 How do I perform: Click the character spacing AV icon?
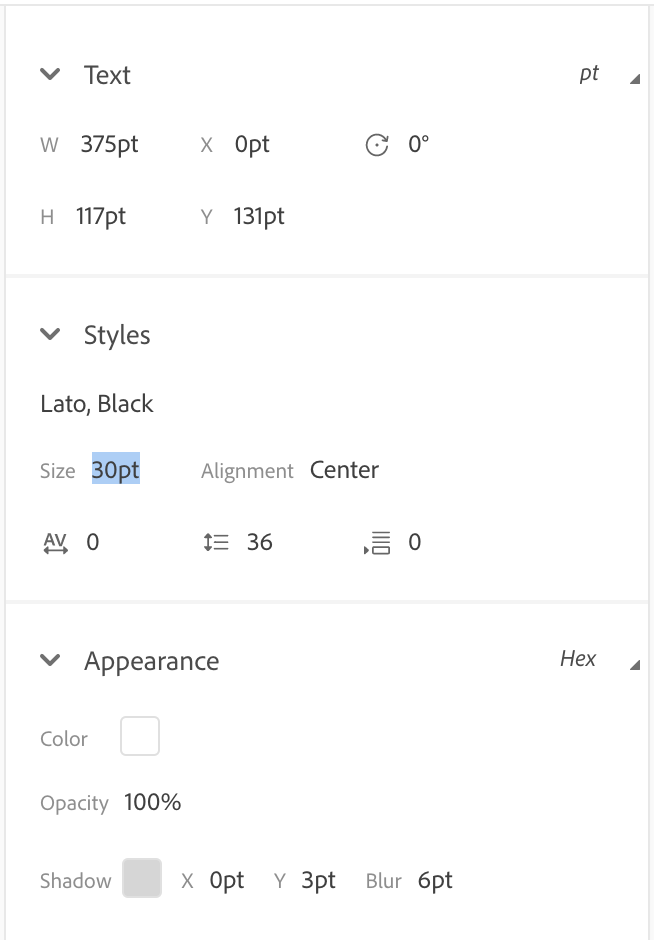[56, 543]
